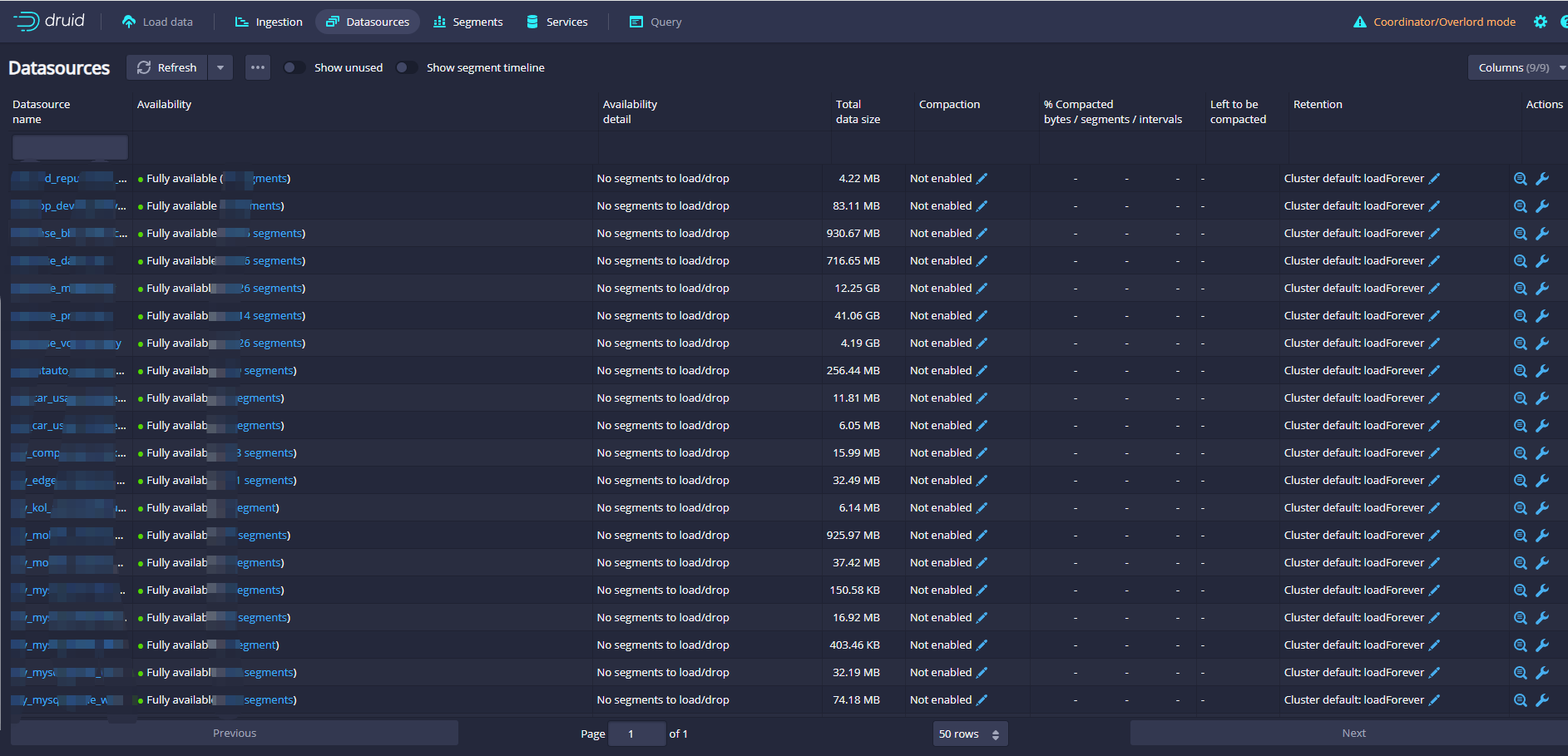This screenshot has width=1568, height=756.
Task: Switch to the Segments tab
Action: coord(468,22)
